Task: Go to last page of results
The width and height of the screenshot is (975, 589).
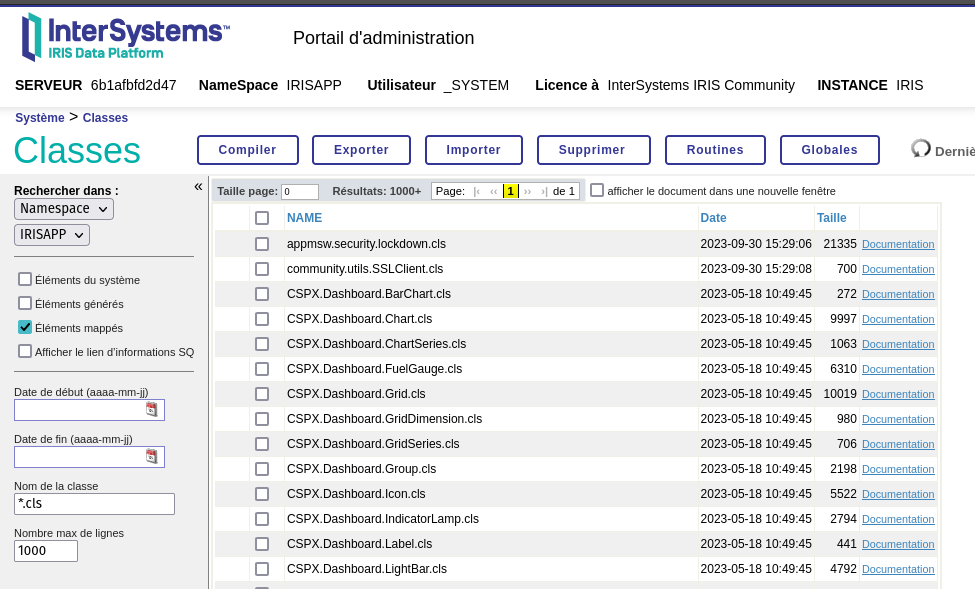Action: (x=543, y=191)
